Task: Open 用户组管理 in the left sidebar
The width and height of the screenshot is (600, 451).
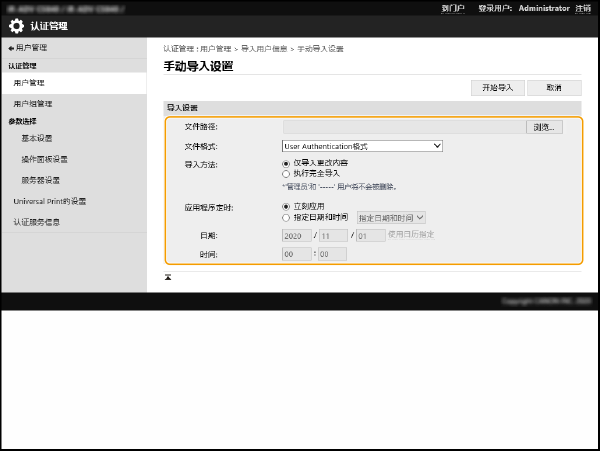Action: point(33,103)
